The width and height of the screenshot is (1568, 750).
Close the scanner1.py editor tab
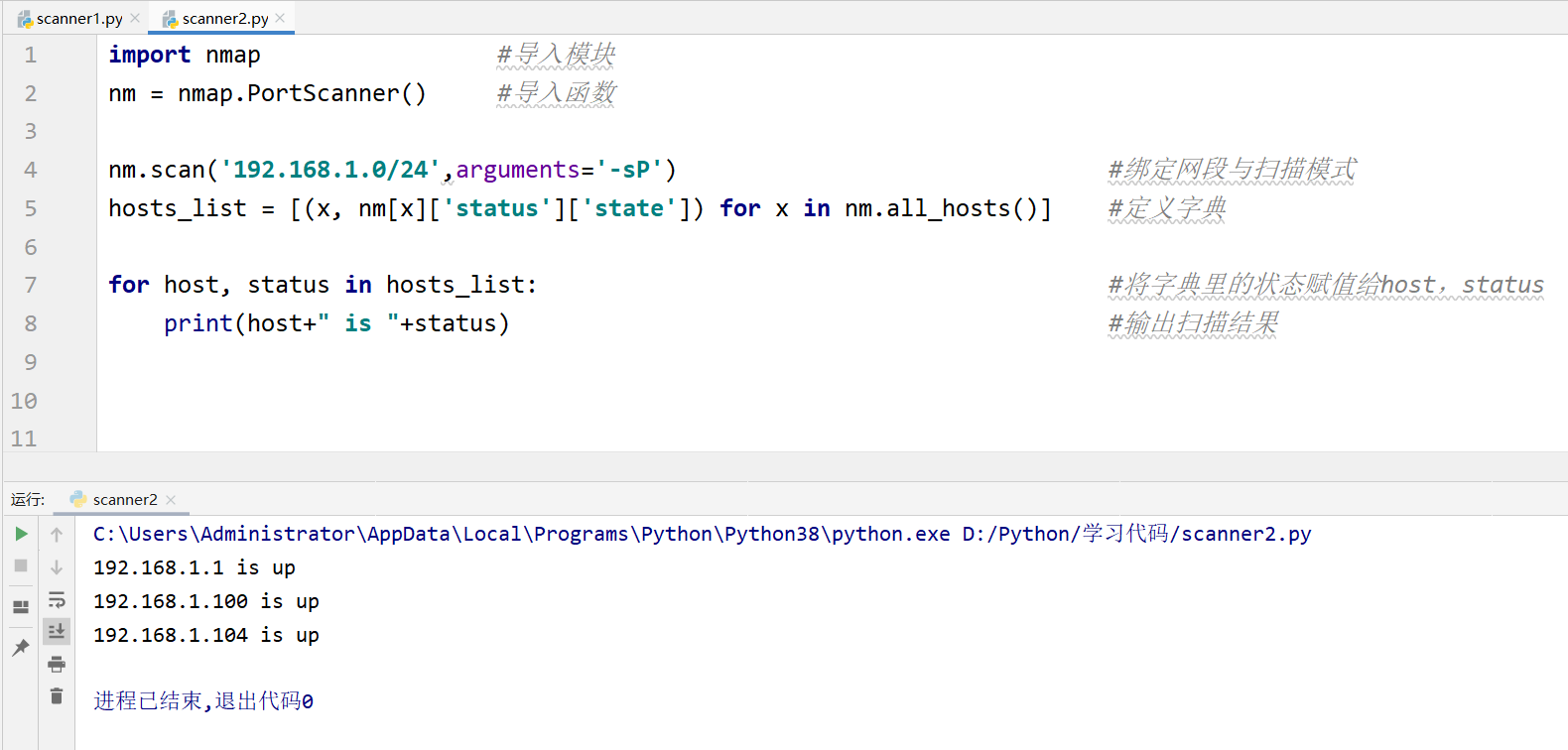tap(135, 19)
